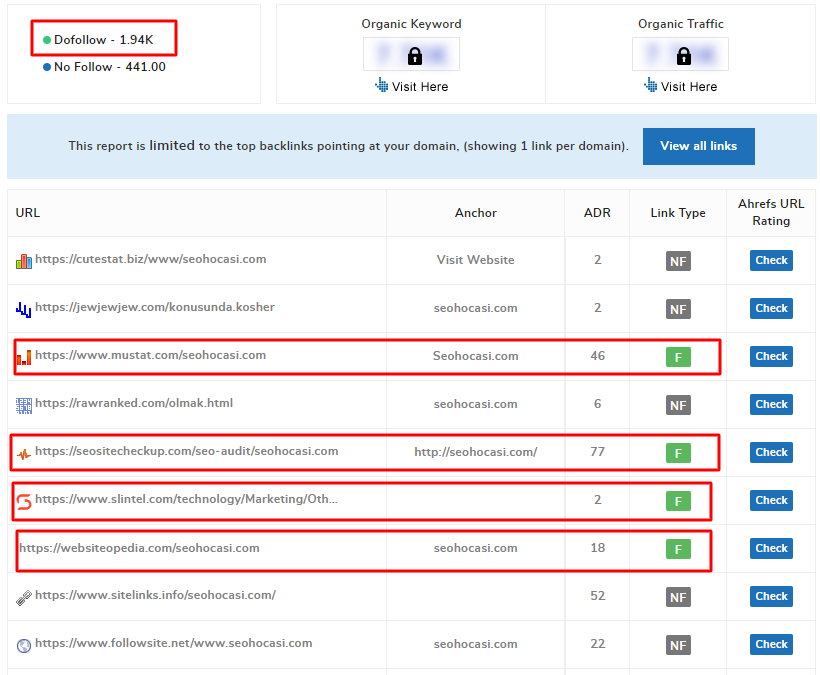The width and height of the screenshot is (820, 675).
Task: Click the mustat.com favicon icon
Action: click(24, 357)
